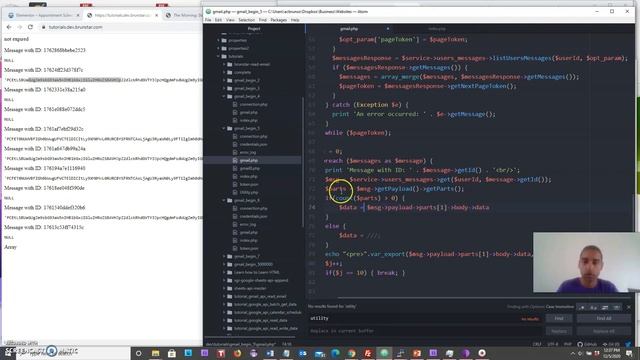Image resolution: width=640 pixels, height=360 pixels.
Task: Click the browser Forward arrow
Action: pyautogui.click(x=20, y=27)
